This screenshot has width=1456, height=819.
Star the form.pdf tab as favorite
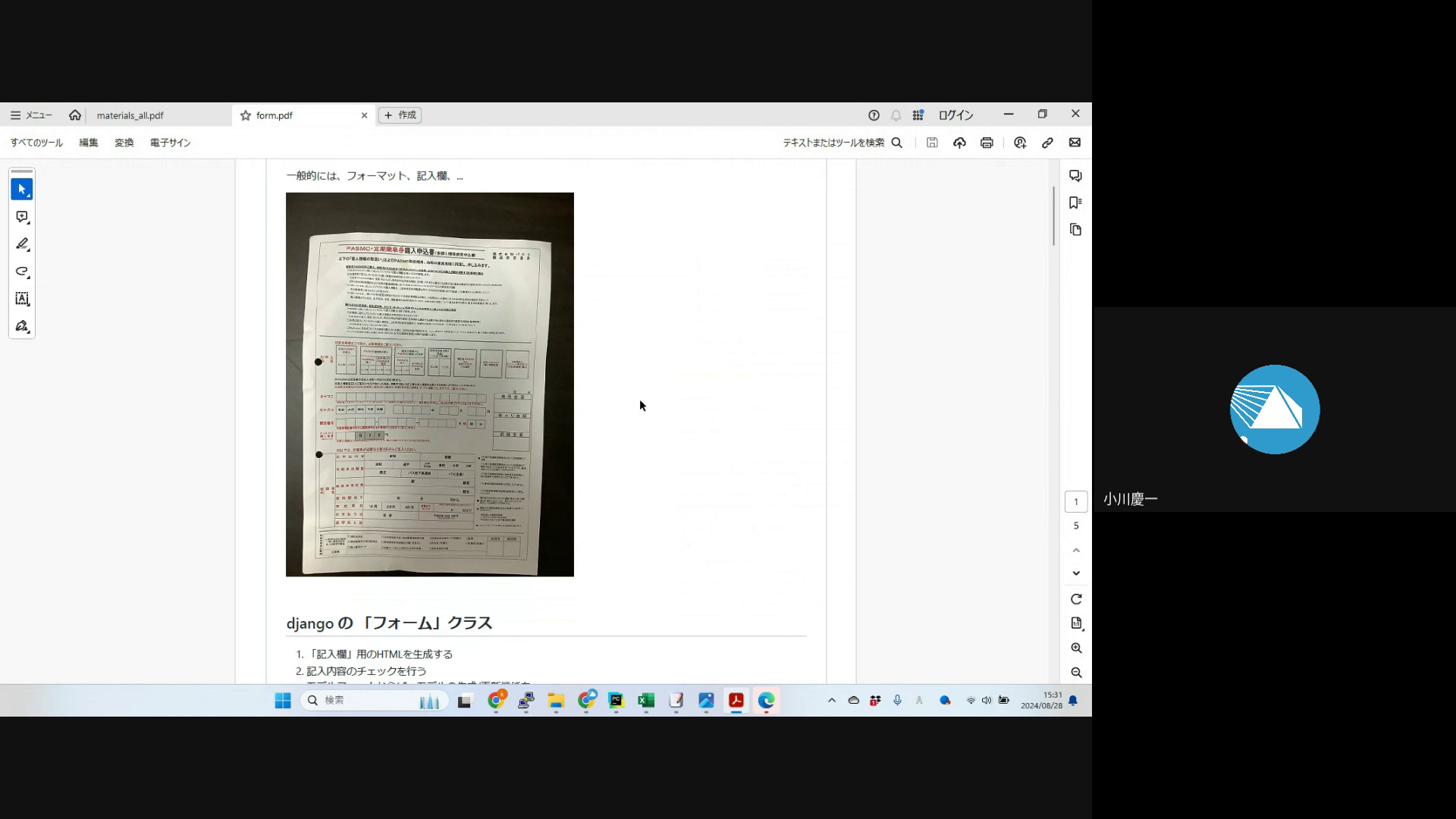(246, 115)
